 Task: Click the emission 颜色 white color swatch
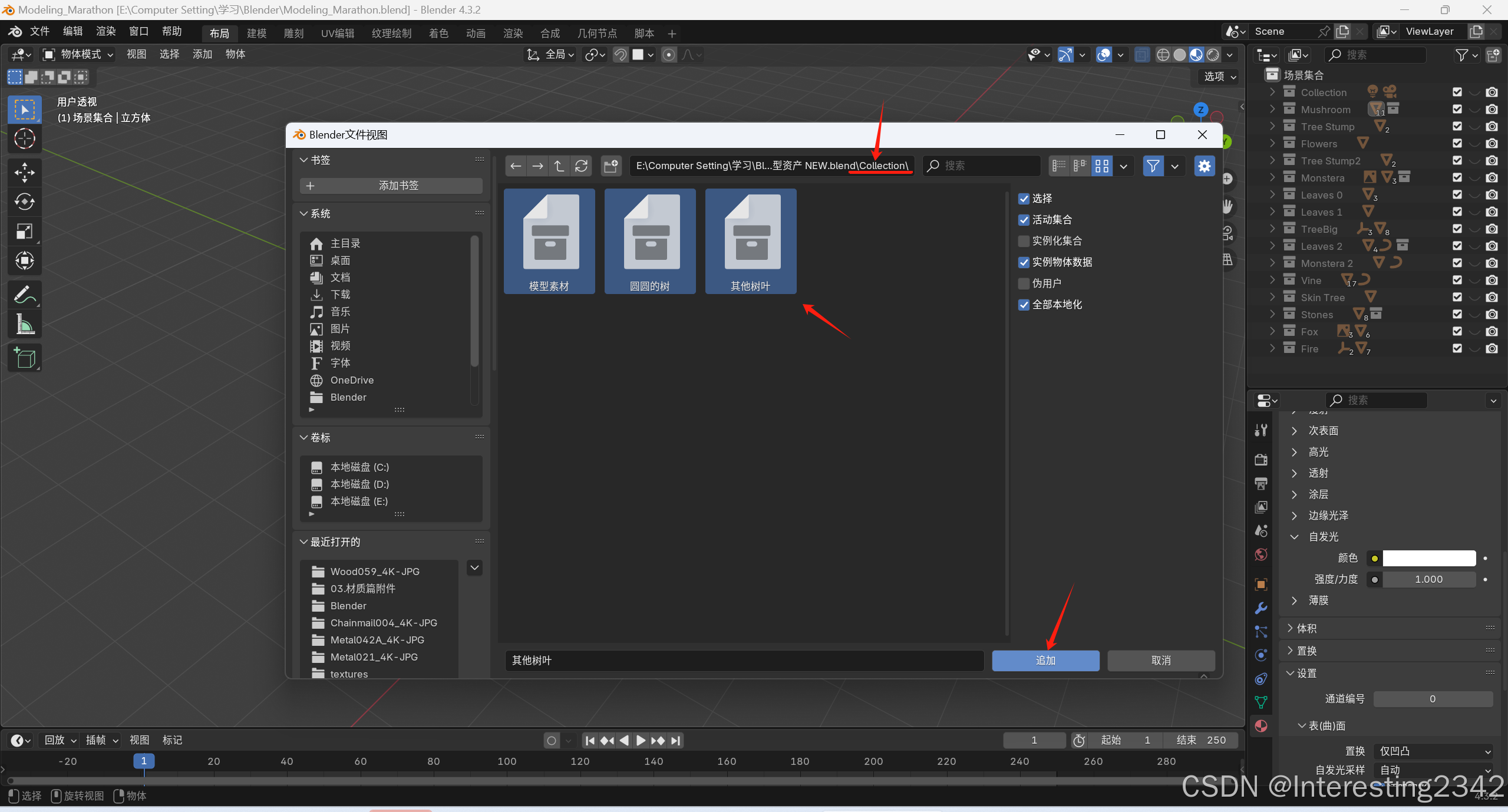point(1428,558)
